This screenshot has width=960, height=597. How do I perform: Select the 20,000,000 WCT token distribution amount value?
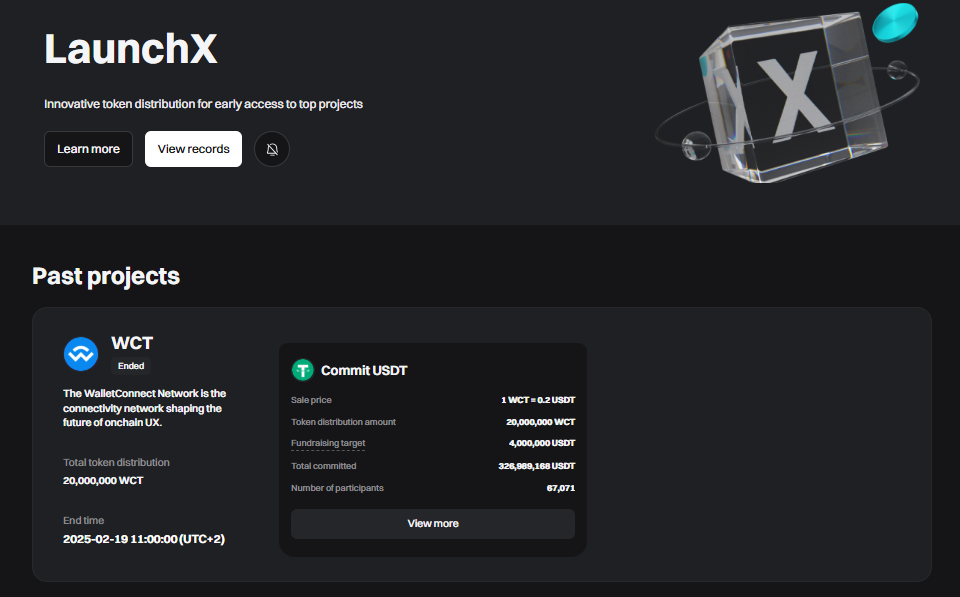[541, 422]
